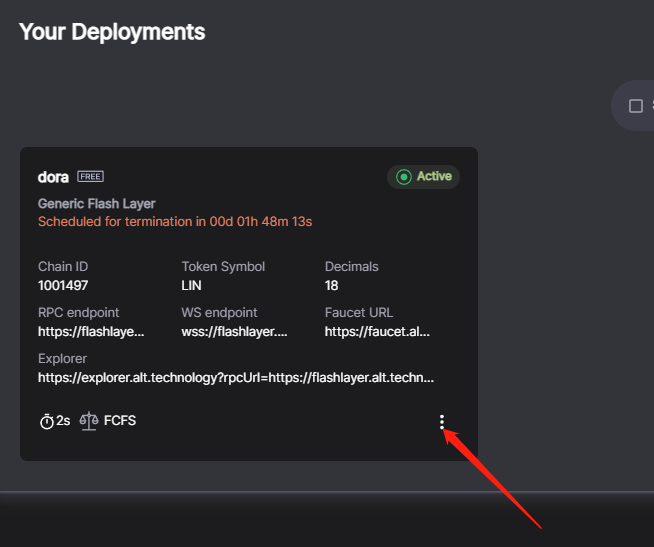Click the WS endpoint label
Screen dimensions: 654x547
point(219,313)
